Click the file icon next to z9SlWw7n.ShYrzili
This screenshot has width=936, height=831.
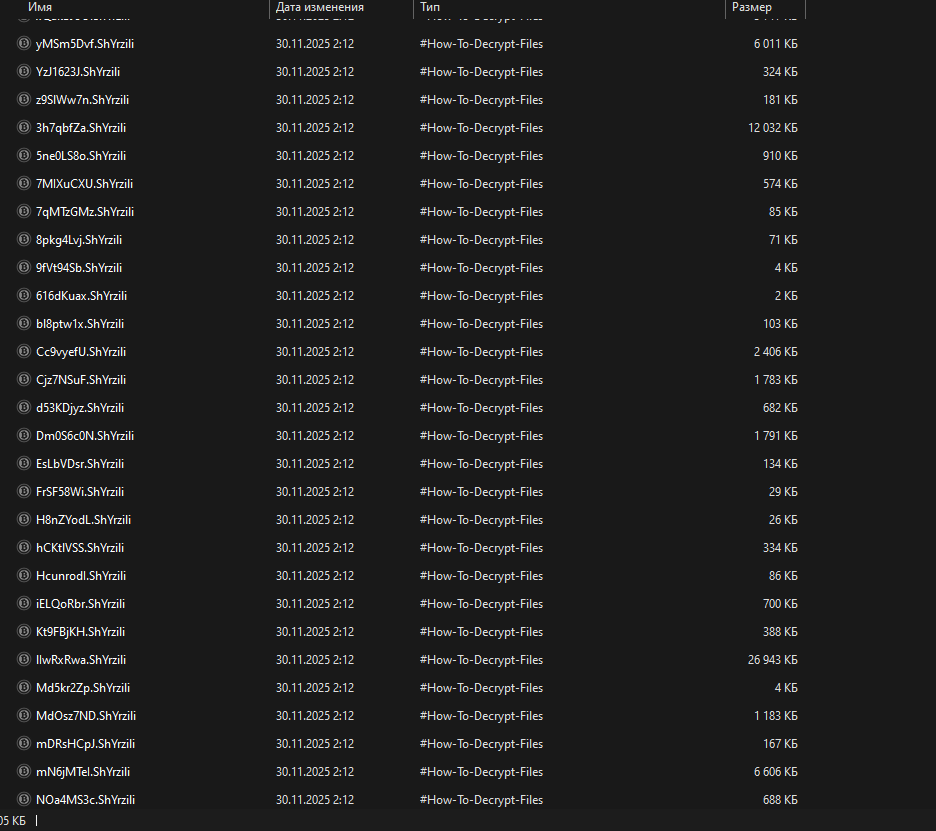pyautogui.click(x=23, y=99)
